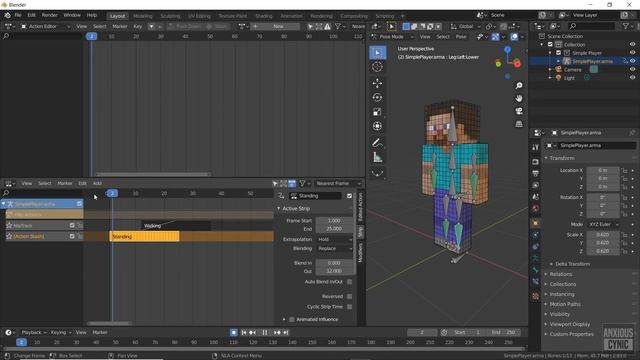Uncheck the Collection checkbox in outliner
Viewport: 640px width, 360px height.
pyautogui.click(x=550, y=44)
